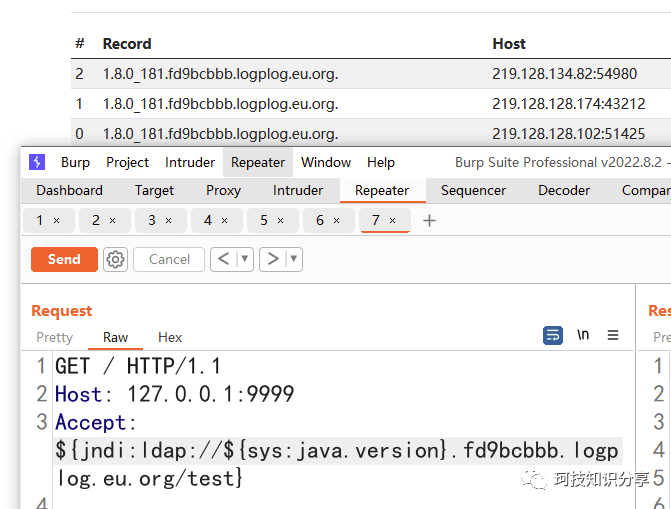
Task: Switch to the Proxy tab
Action: tap(223, 191)
